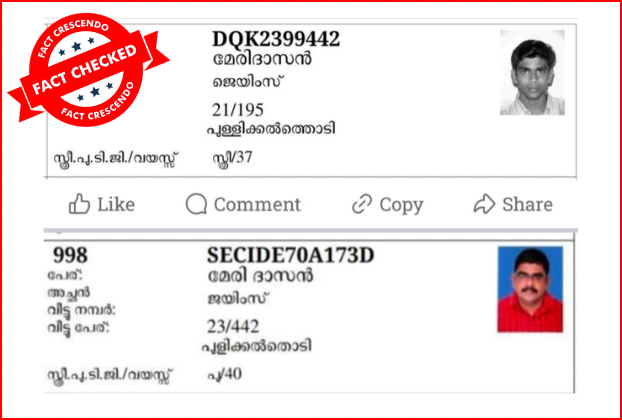Image resolution: width=622 pixels, height=420 pixels.
Task: Click serial number 998
Action: click(x=70, y=256)
